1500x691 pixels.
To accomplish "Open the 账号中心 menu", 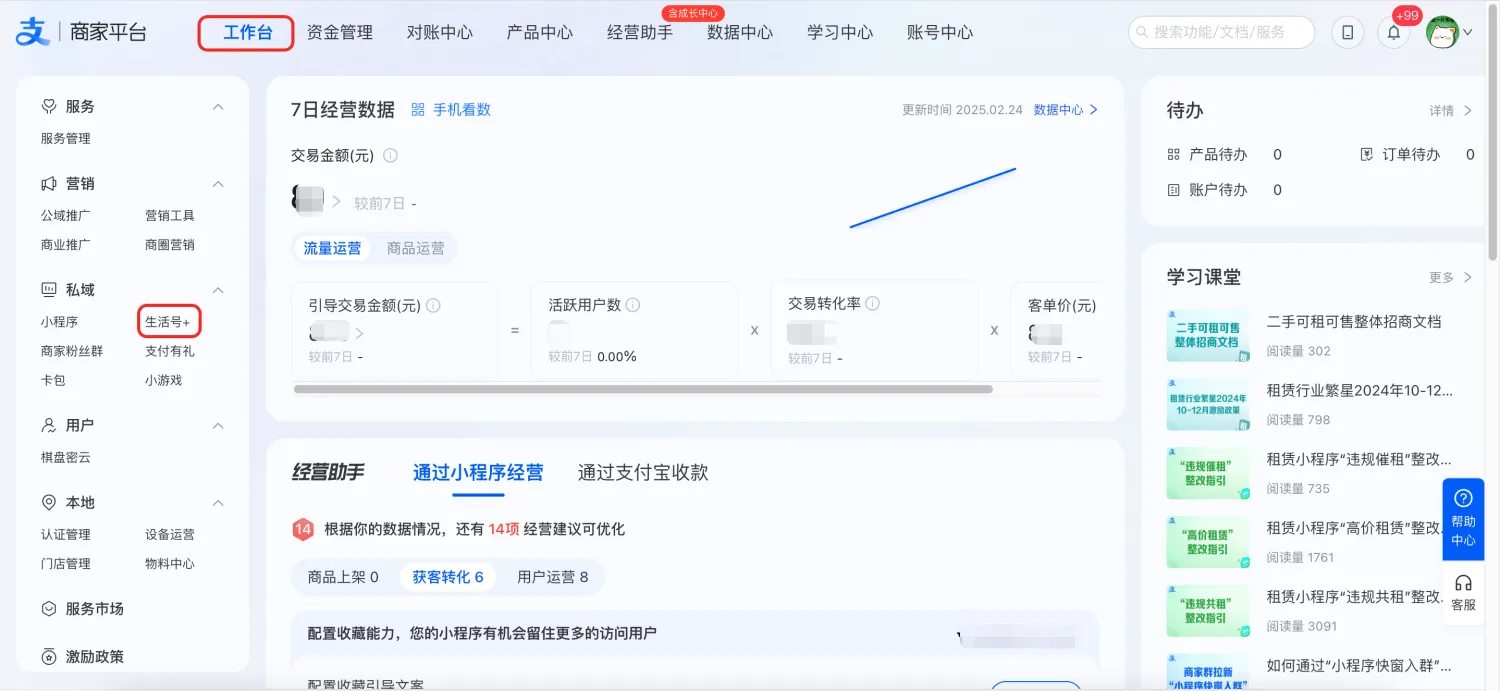I will pos(940,33).
